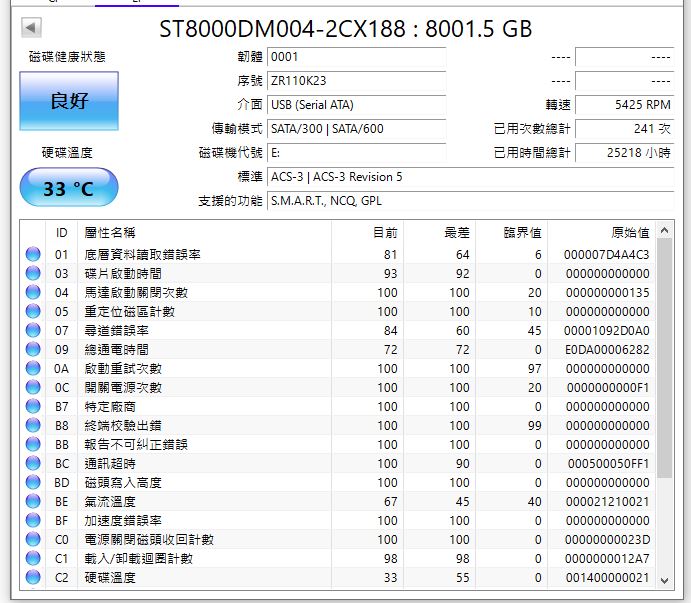Click the status orb for attribute BD
The width and height of the screenshot is (691, 603).
pyautogui.click(x=33, y=482)
